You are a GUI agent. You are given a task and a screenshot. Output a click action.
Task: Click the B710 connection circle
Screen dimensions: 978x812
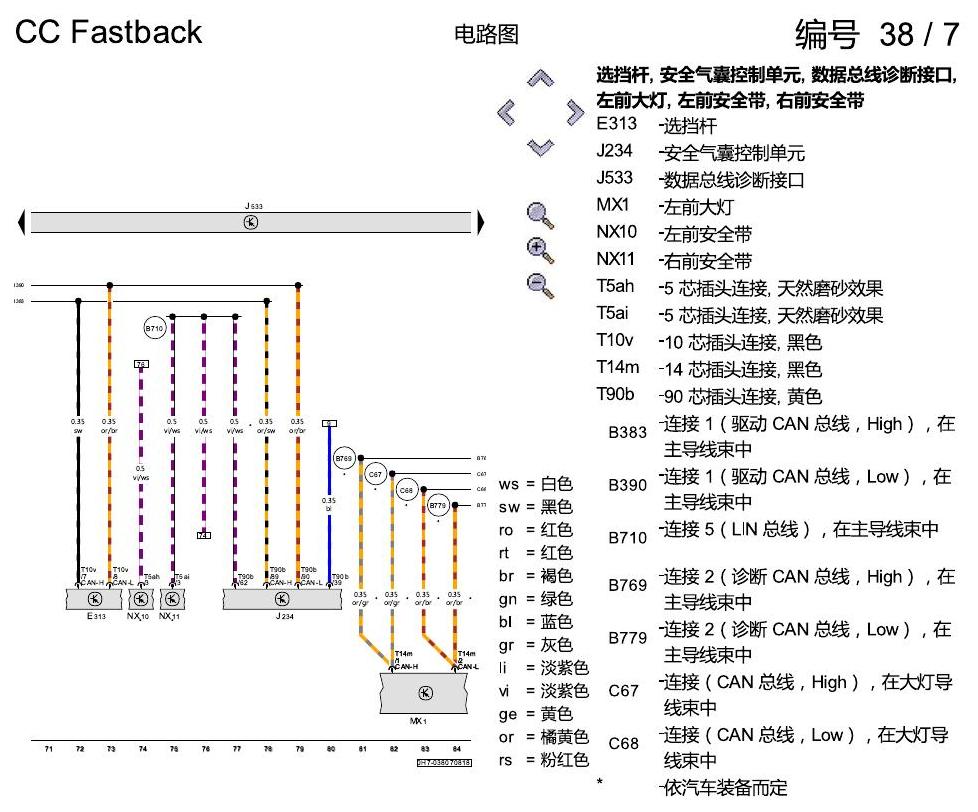tap(154, 328)
